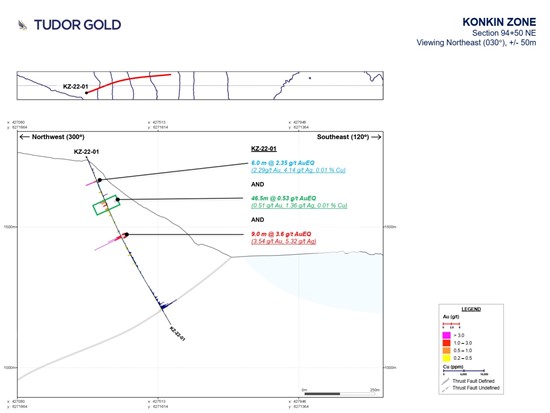Click the red 1.0 – 3.0 legend swatch

[x=447, y=343]
